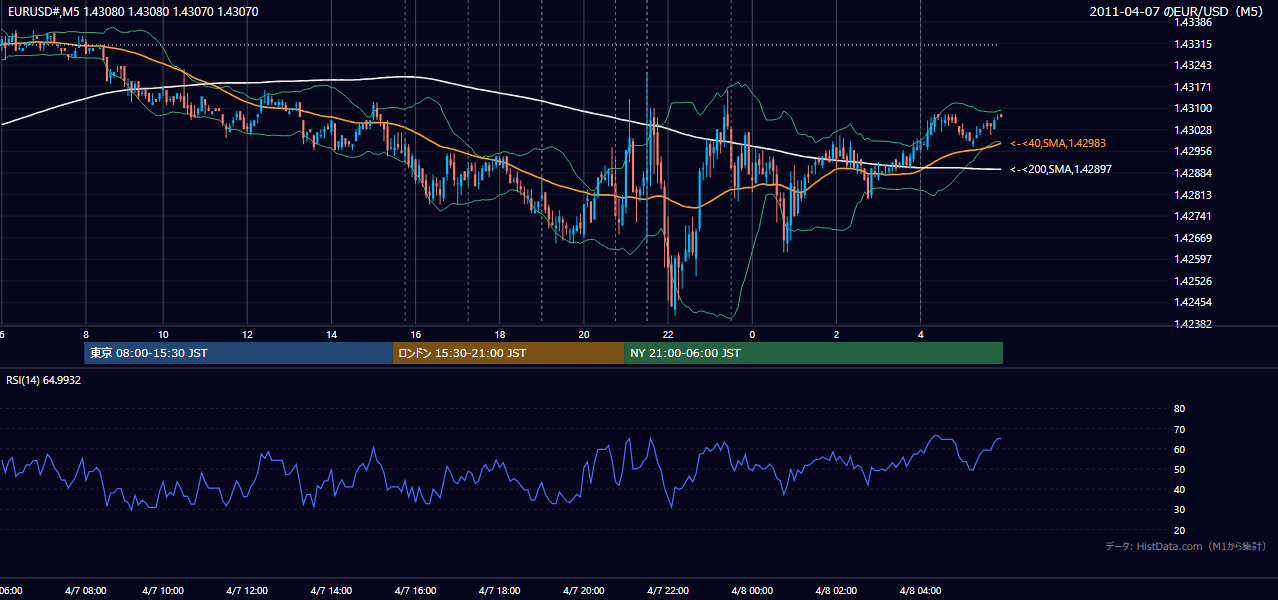Click the 4/7 16:00 bottom time label
This screenshot has width=1278, height=600.
[x=416, y=591]
